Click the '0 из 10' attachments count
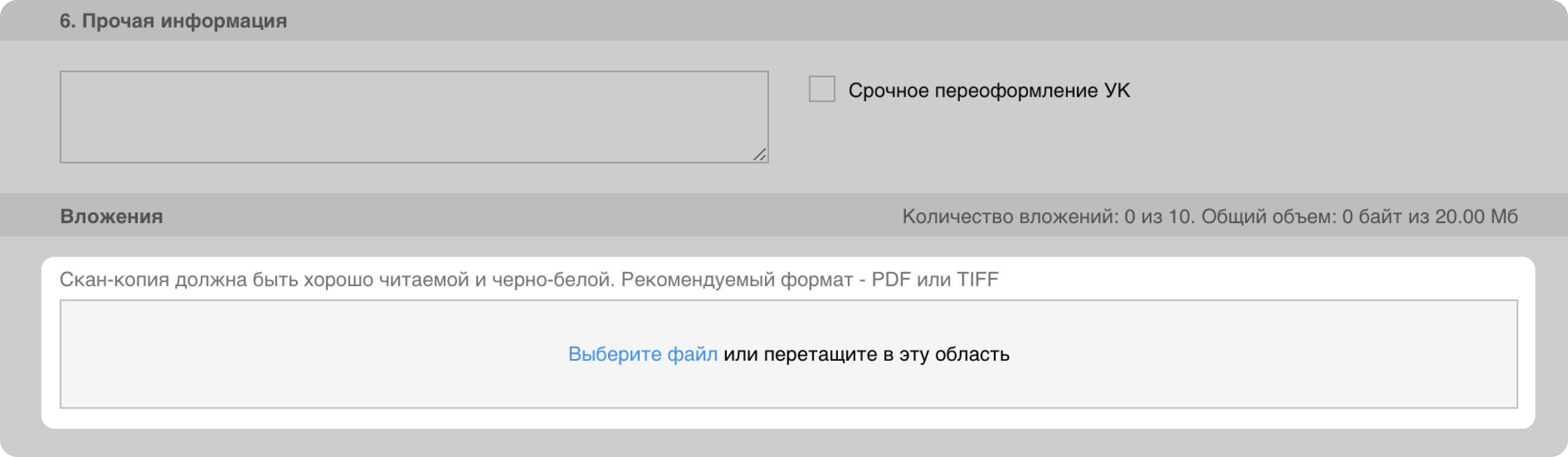The image size is (1568, 457). point(1157,217)
